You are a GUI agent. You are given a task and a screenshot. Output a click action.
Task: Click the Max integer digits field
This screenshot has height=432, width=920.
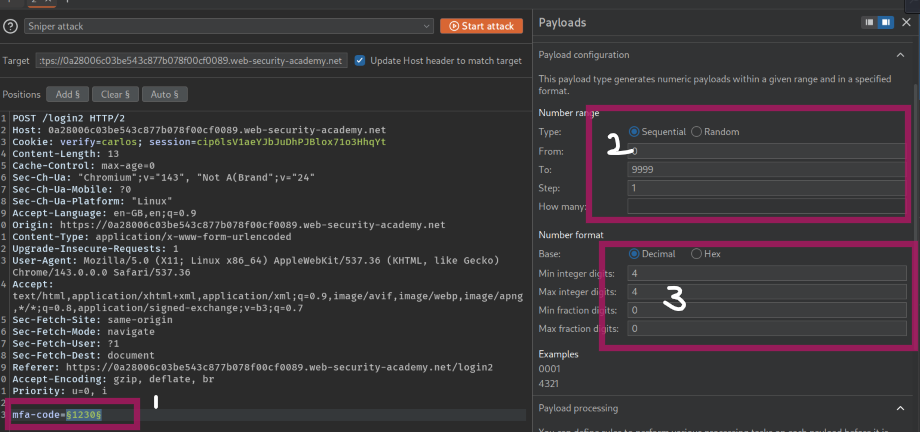(767, 292)
